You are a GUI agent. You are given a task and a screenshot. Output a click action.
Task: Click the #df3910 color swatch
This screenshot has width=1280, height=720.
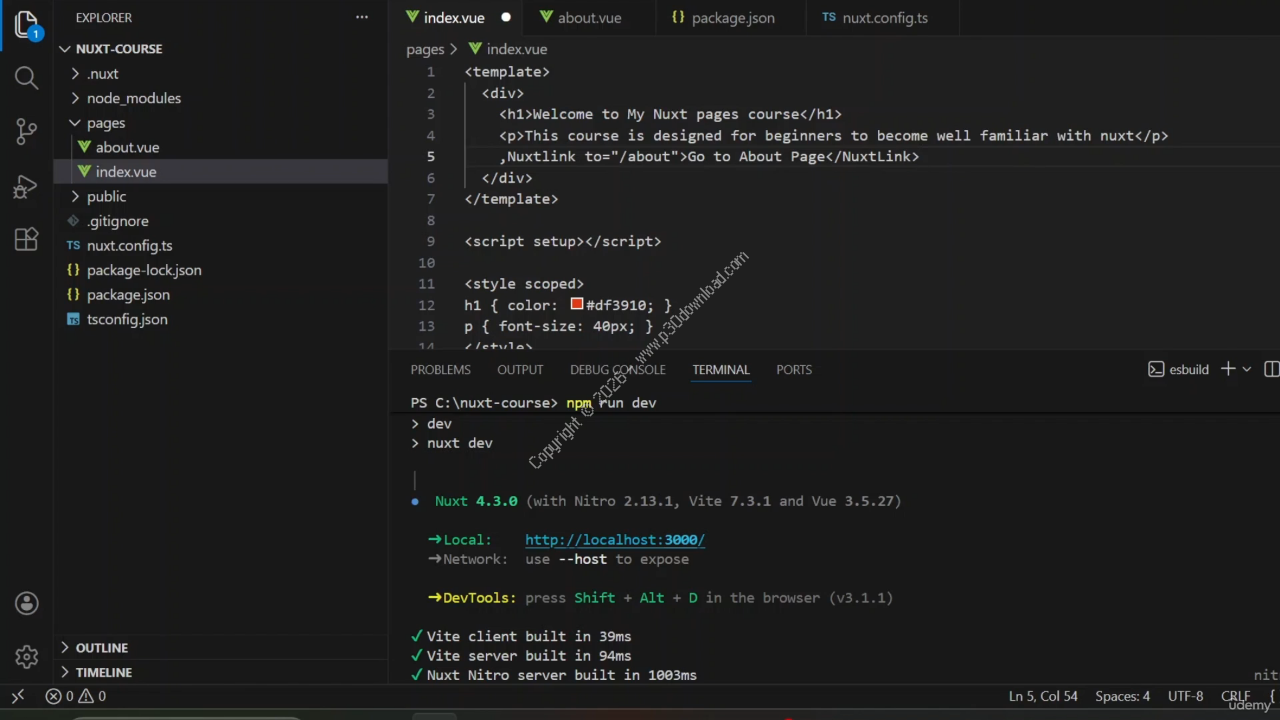(x=577, y=305)
